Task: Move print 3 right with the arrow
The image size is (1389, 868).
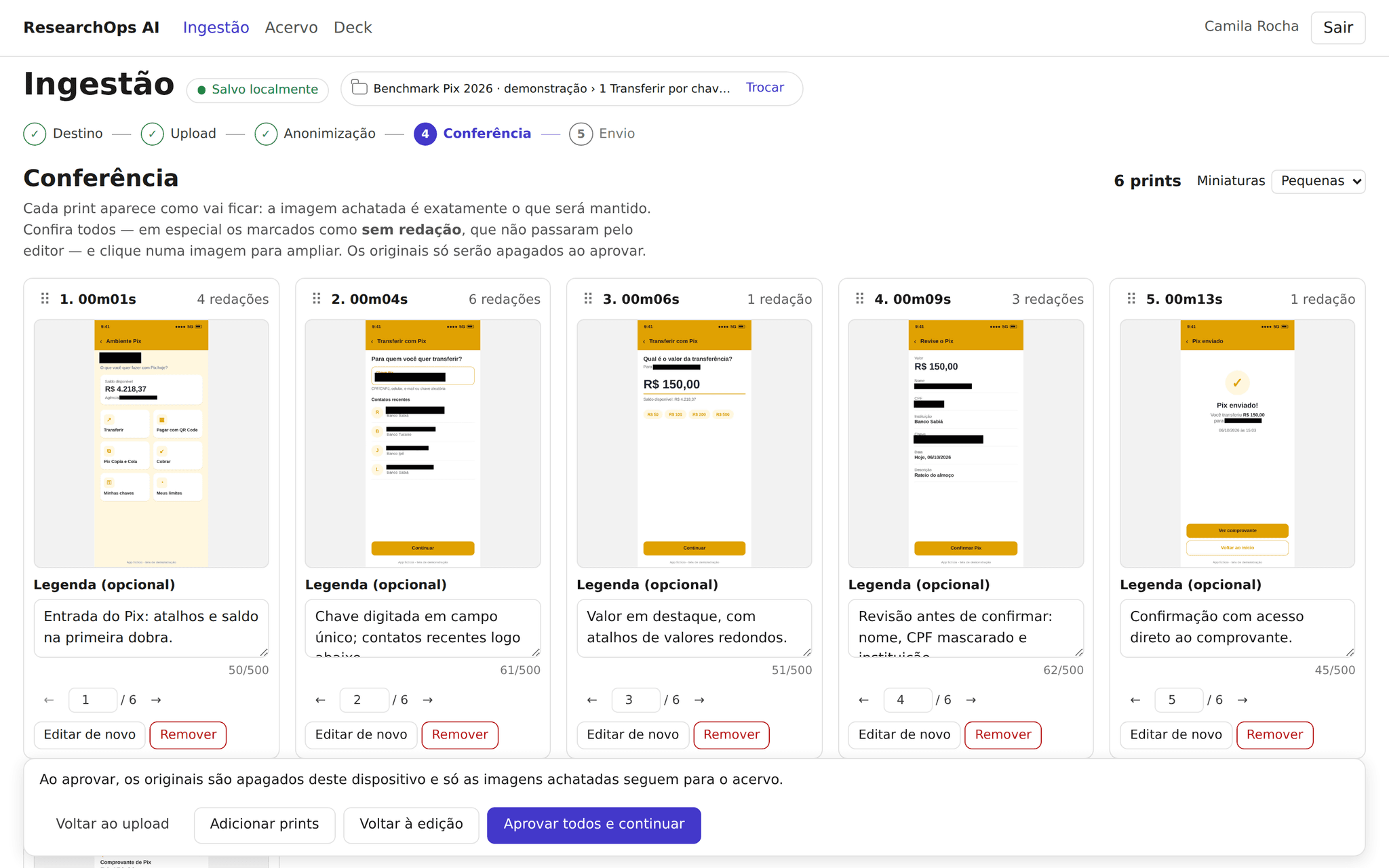Action: tap(699, 700)
